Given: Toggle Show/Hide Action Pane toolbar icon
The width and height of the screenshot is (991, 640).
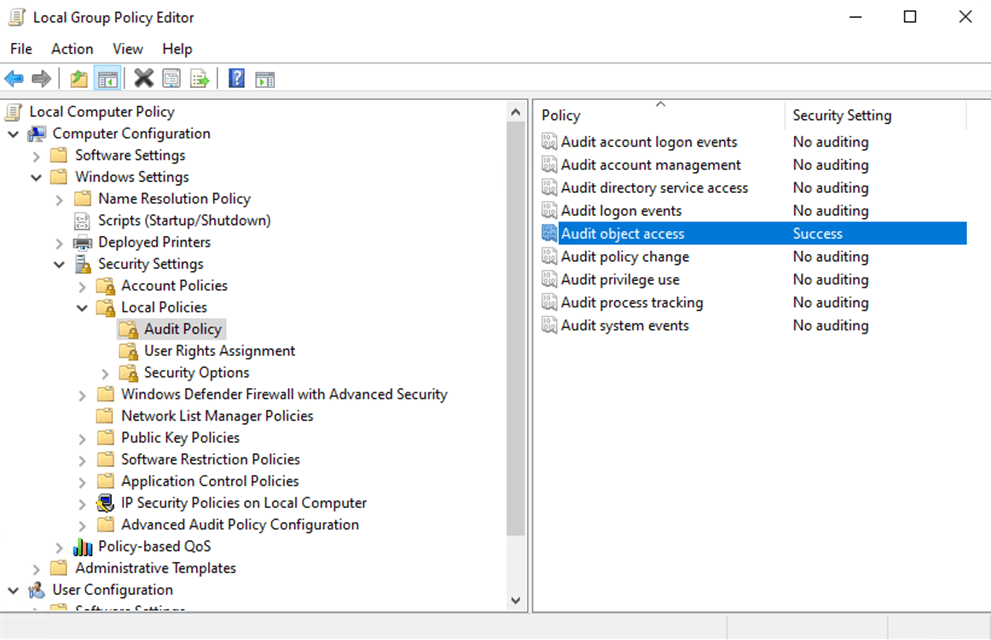Looking at the screenshot, I should click(265, 78).
